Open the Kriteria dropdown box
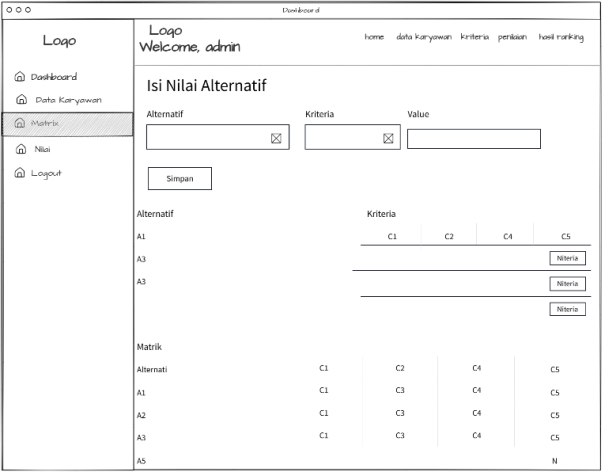Image resolution: width=605 pixels, height=472 pixels. click(351, 138)
